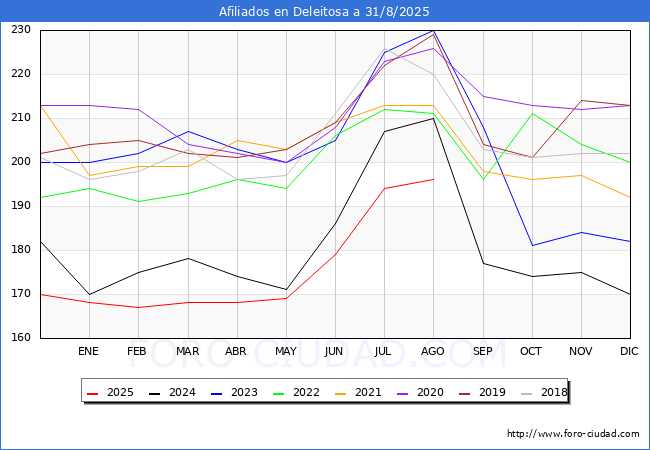The height and width of the screenshot is (450, 650).
Task: Click the red 2025 legend swatch
Action: tap(93, 393)
